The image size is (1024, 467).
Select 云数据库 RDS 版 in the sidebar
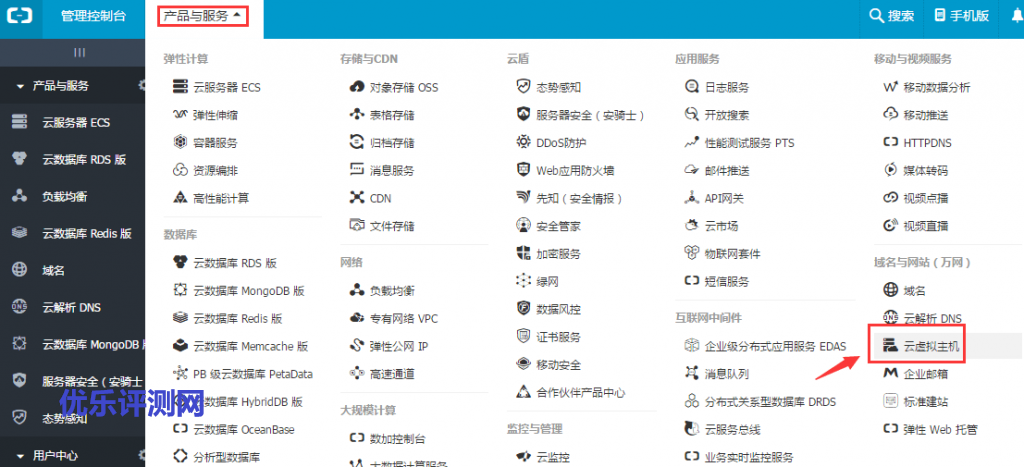tap(84, 159)
